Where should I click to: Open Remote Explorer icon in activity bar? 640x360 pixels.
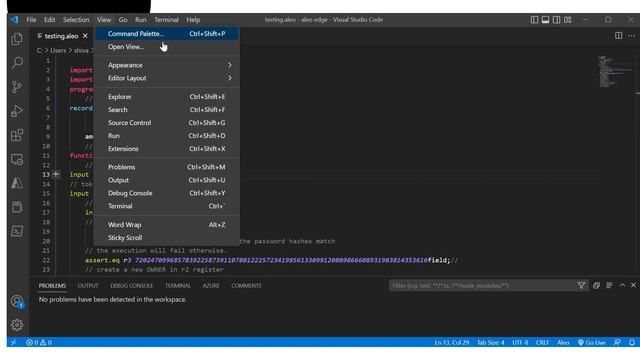17,159
